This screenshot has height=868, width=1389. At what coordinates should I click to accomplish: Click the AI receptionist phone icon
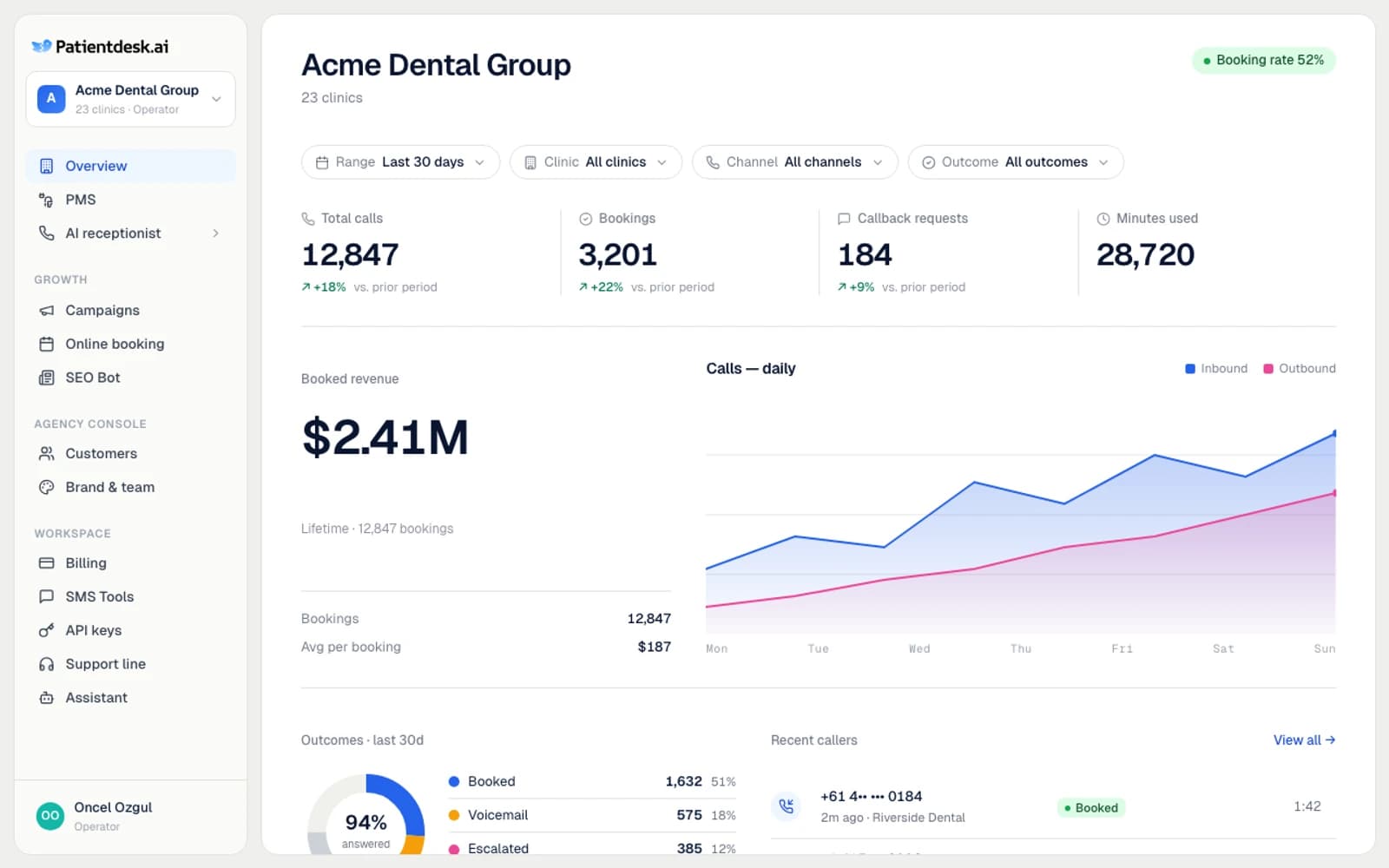pyautogui.click(x=47, y=233)
